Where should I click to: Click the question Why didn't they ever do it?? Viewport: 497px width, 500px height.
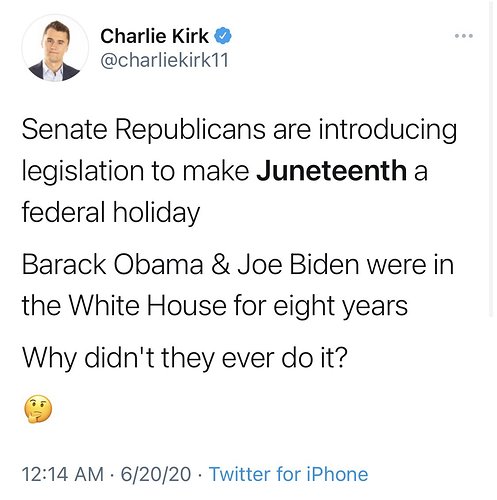(x=185, y=357)
